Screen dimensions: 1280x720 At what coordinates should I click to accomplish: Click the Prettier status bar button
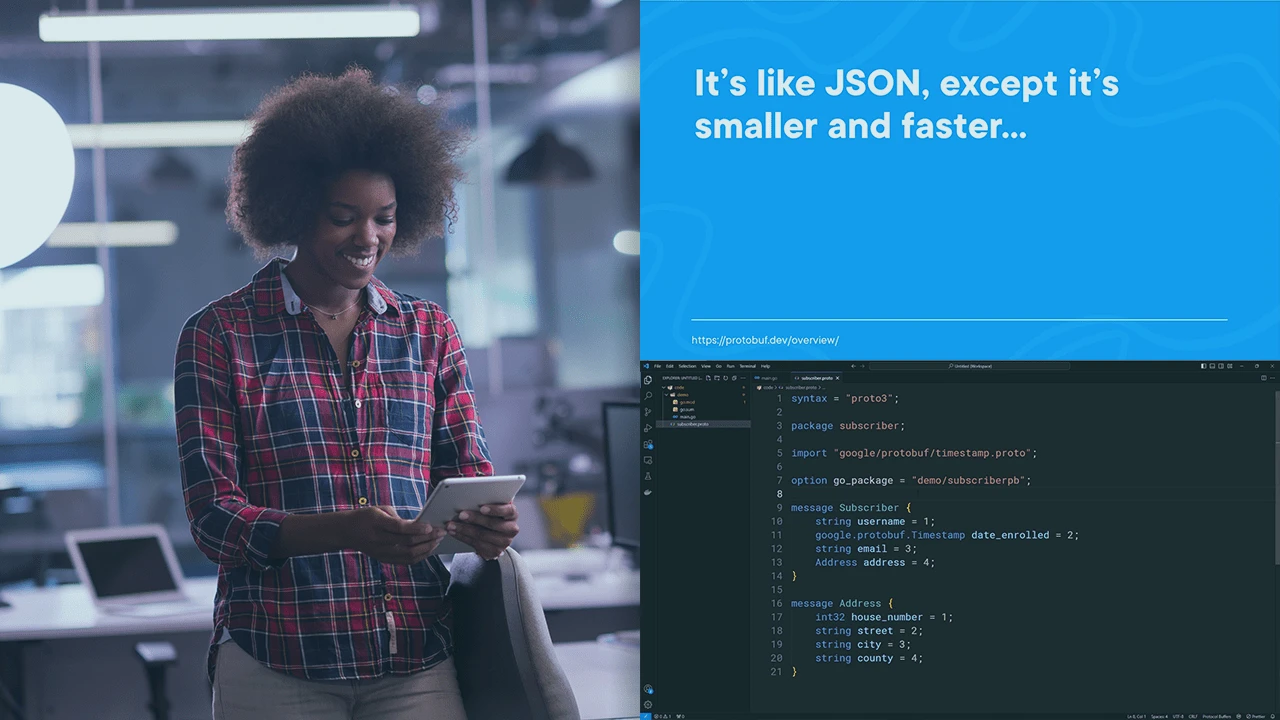coord(1254,716)
